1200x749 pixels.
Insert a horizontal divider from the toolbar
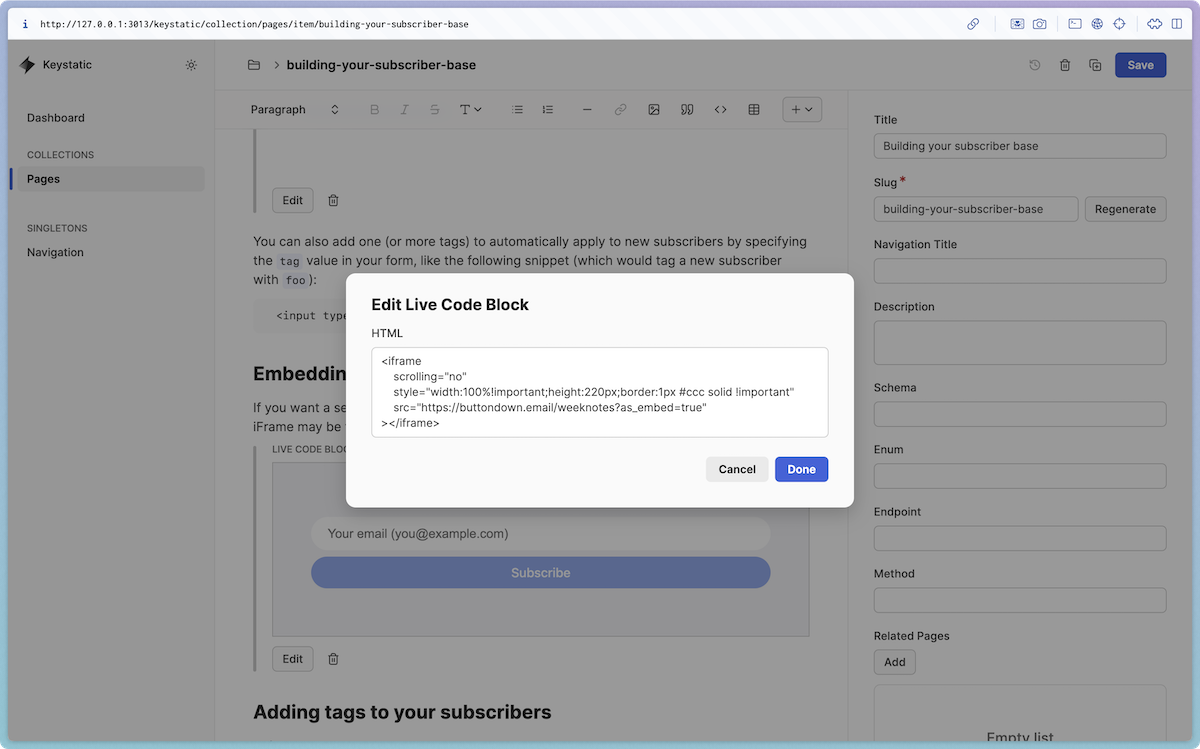(x=588, y=109)
